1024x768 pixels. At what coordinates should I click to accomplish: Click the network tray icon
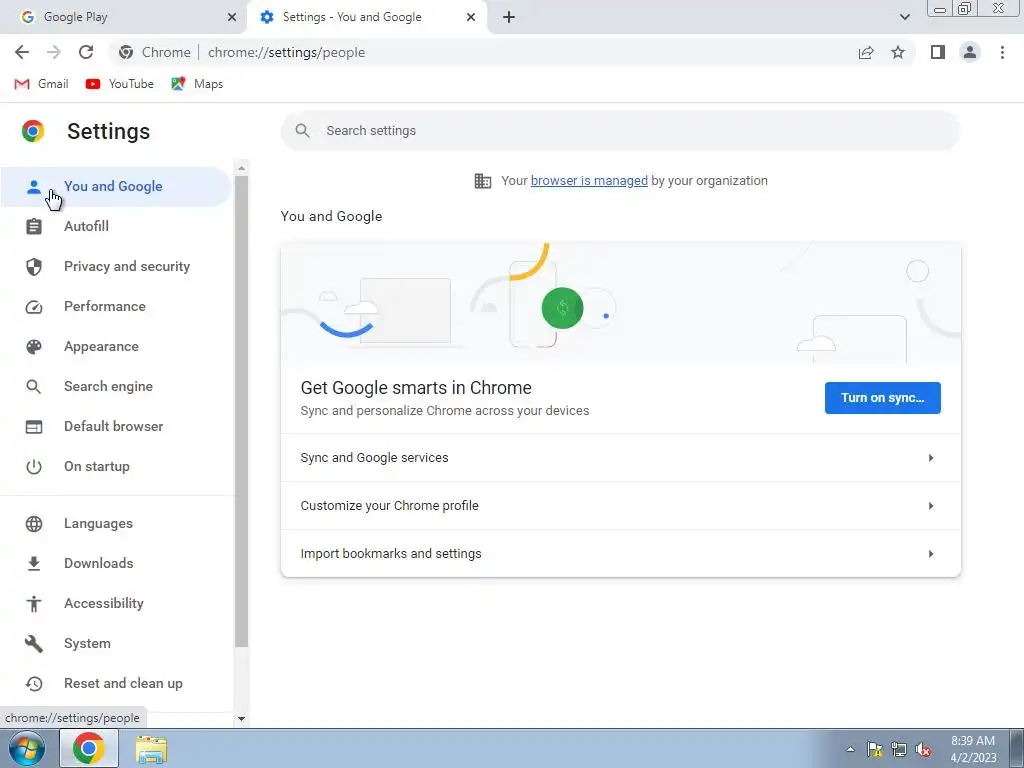[x=899, y=749]
